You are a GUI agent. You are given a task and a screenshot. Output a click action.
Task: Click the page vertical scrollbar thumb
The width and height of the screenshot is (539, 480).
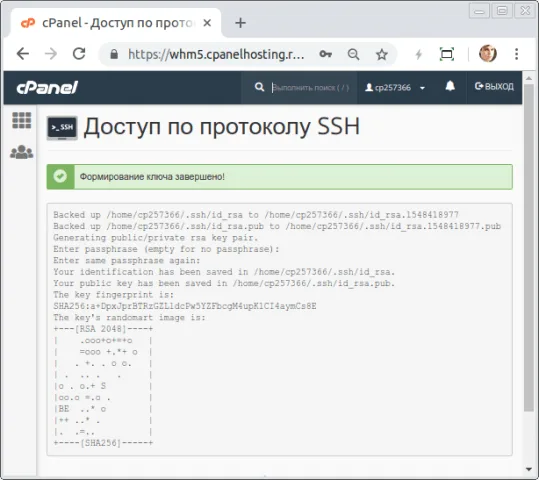click(x=529, y=248)
